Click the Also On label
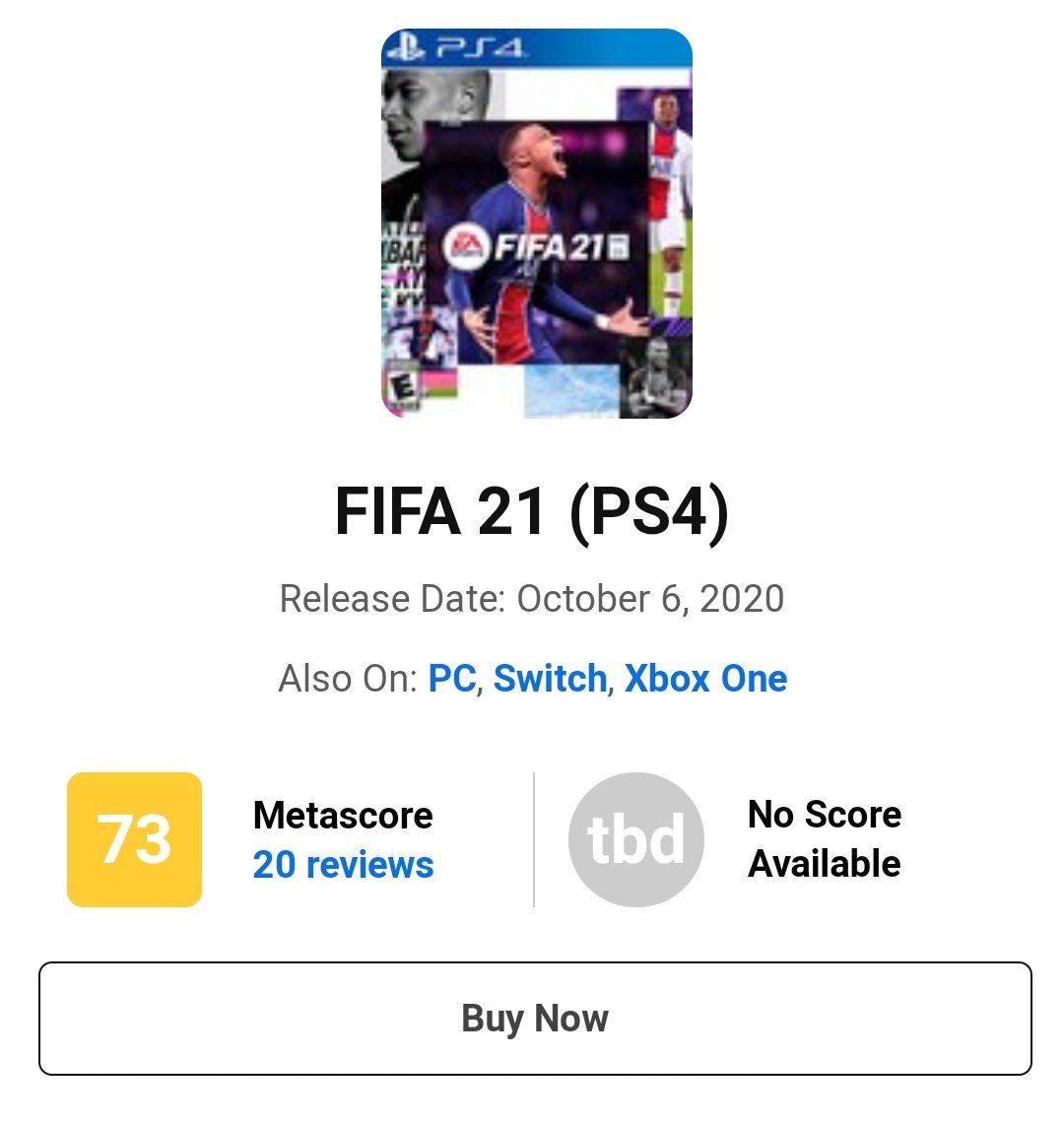The image size is (1064, 1123). pyautogui.click(x=348, y=678)
